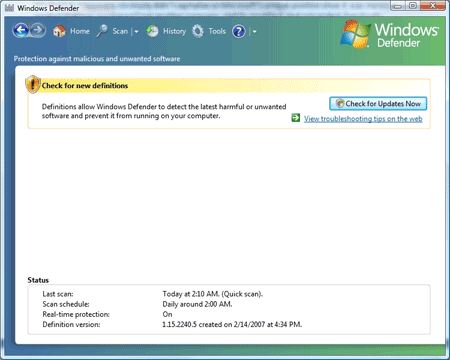Select the 'Check for new definitions' heading

pyautogui.click(x=85, y=86)
